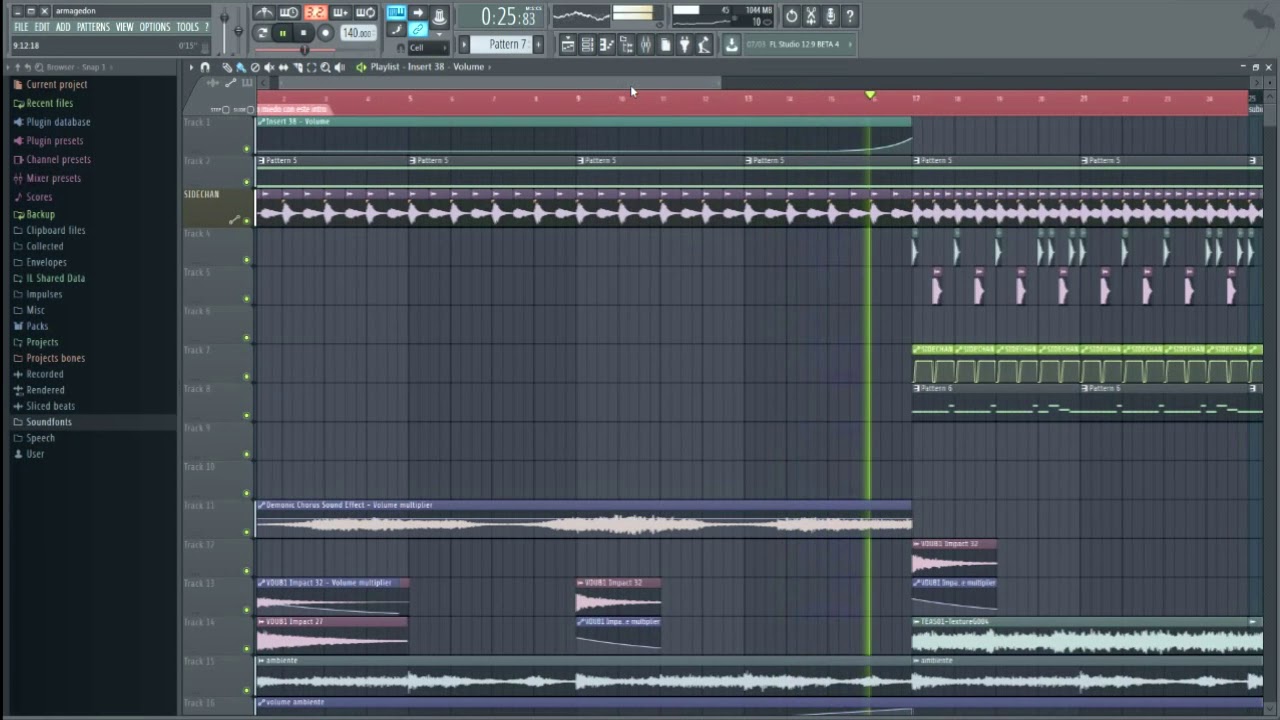The image size is (1280, 720).
Task: Click the record button
Action: (325, 33)
